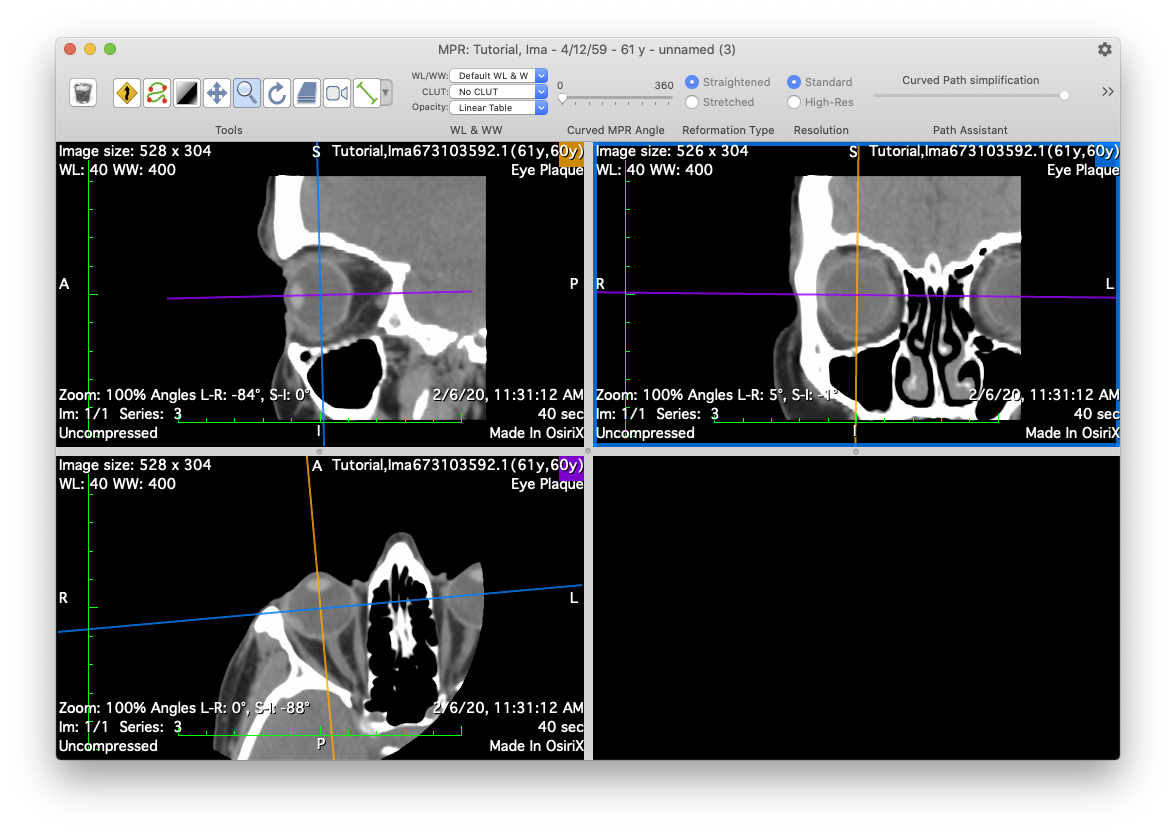Open the settings gear in title bar
Image resolution: width=1176 pixels, height=834 pixels.
(1104, 49)
